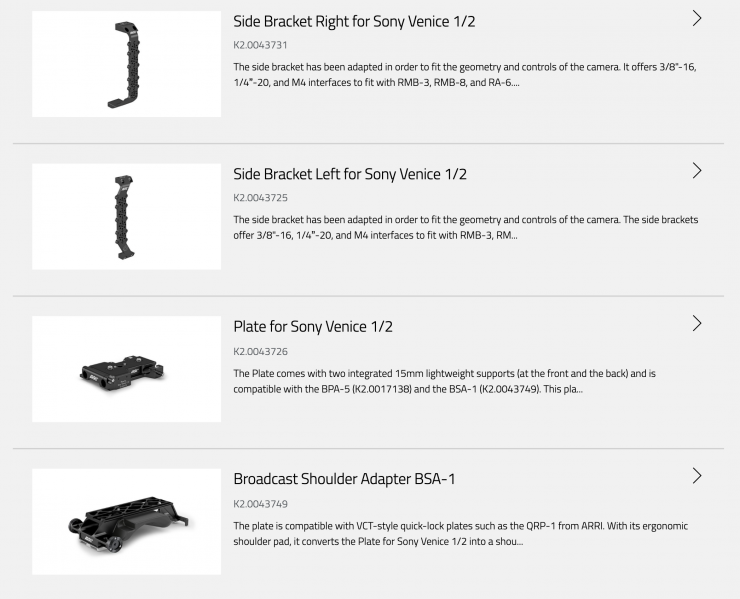Expand the Side Bracket Right chevron arrow
Screen dimensions: 740x599
(697, 19)
